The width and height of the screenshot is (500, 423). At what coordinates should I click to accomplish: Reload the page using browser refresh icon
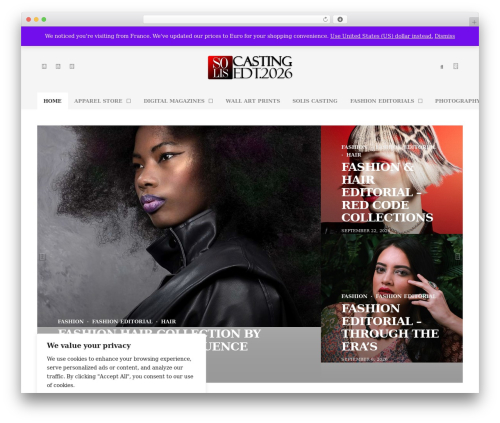[325, 19]
